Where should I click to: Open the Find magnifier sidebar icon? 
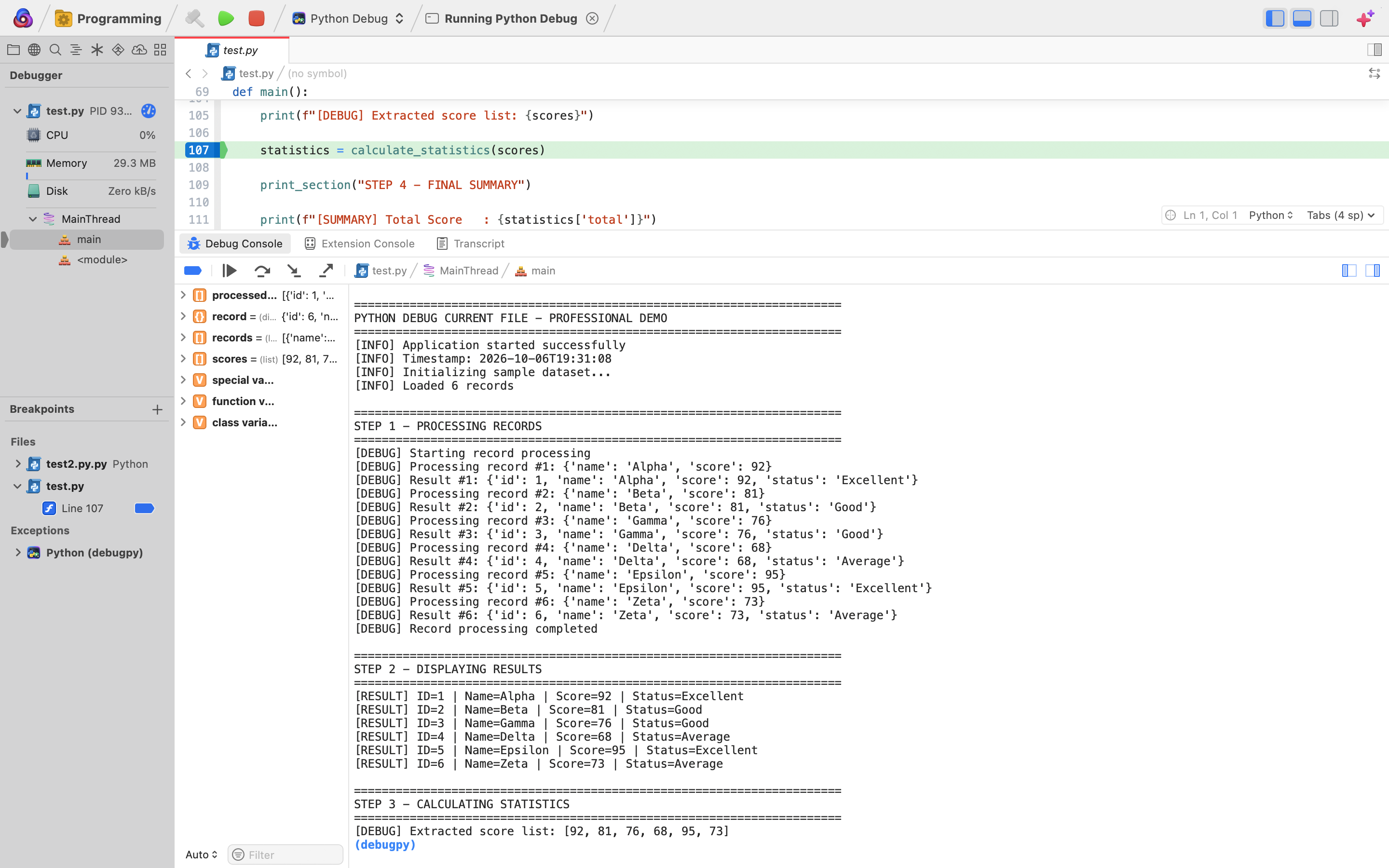(55, 50)
